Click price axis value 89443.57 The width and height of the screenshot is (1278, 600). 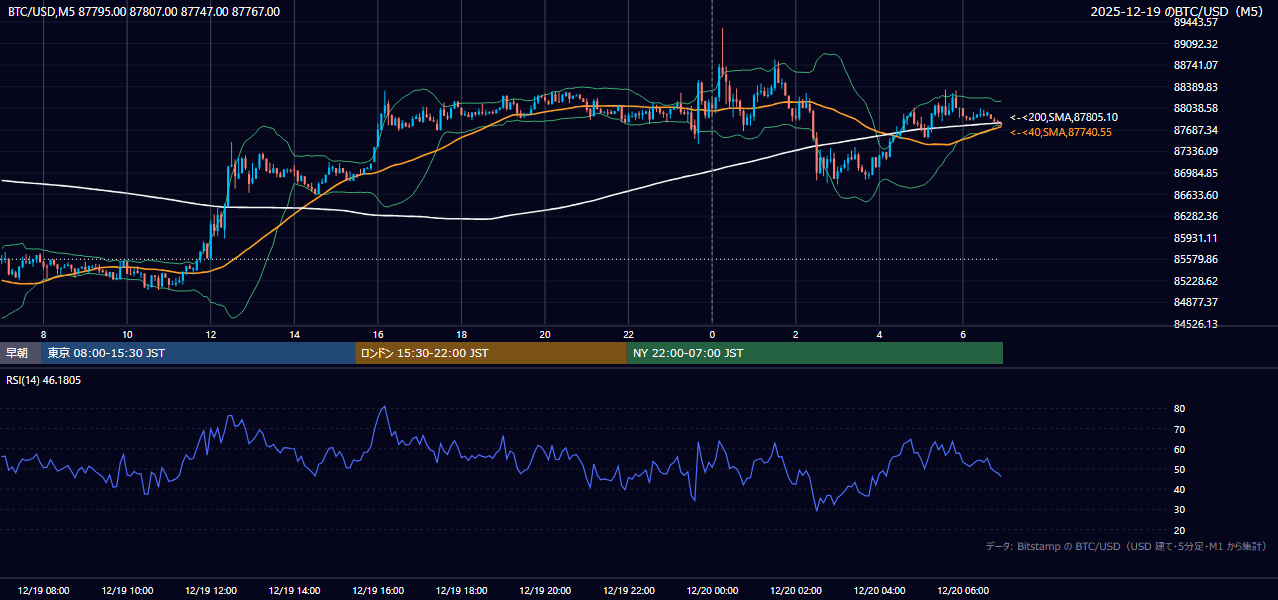pos(1196,22)
